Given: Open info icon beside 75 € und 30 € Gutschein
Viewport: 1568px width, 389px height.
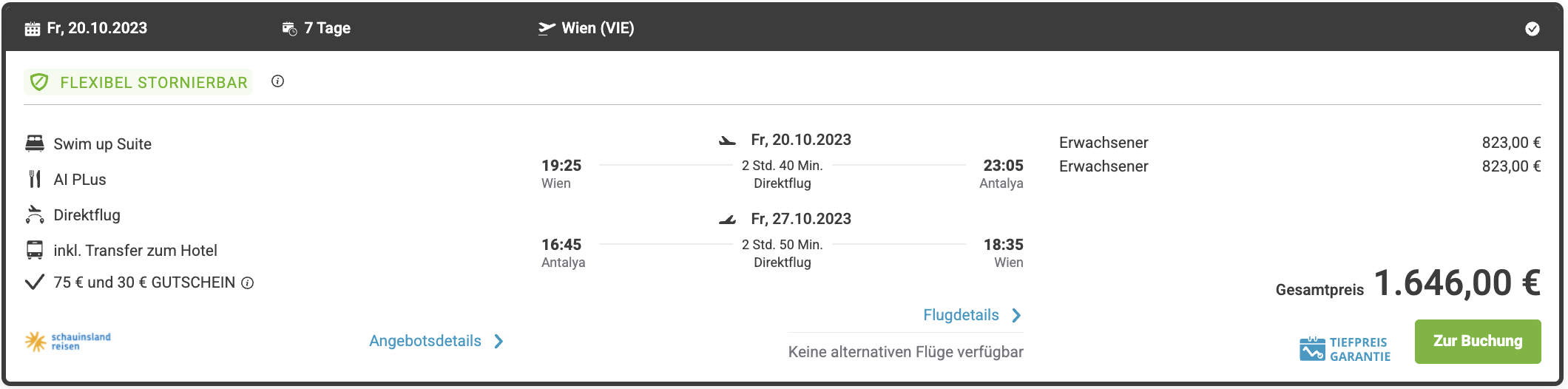Looking at the screenshot, I should pyautogui.click(x=248, y=283).
